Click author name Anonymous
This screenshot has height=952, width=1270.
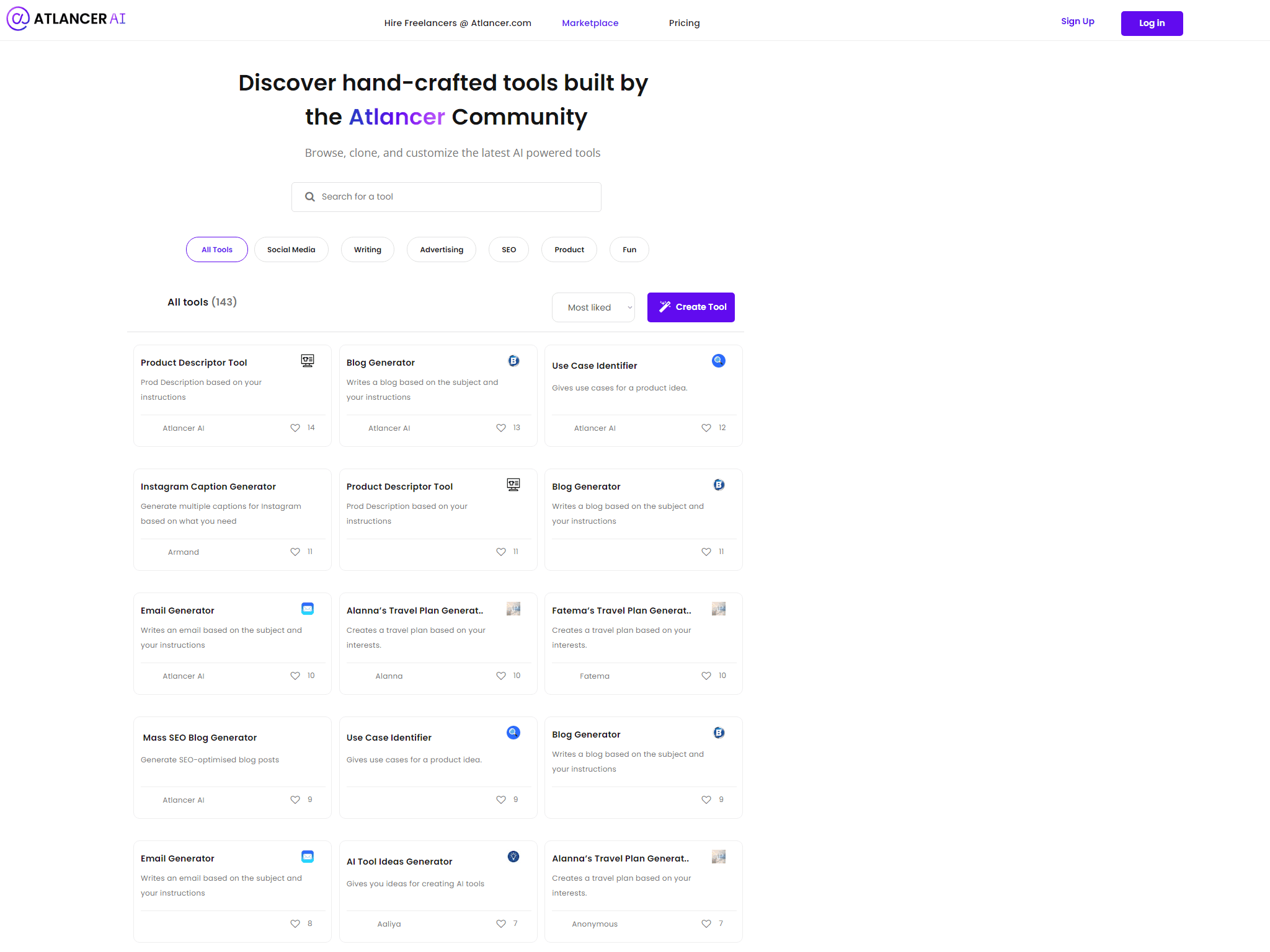595,924
